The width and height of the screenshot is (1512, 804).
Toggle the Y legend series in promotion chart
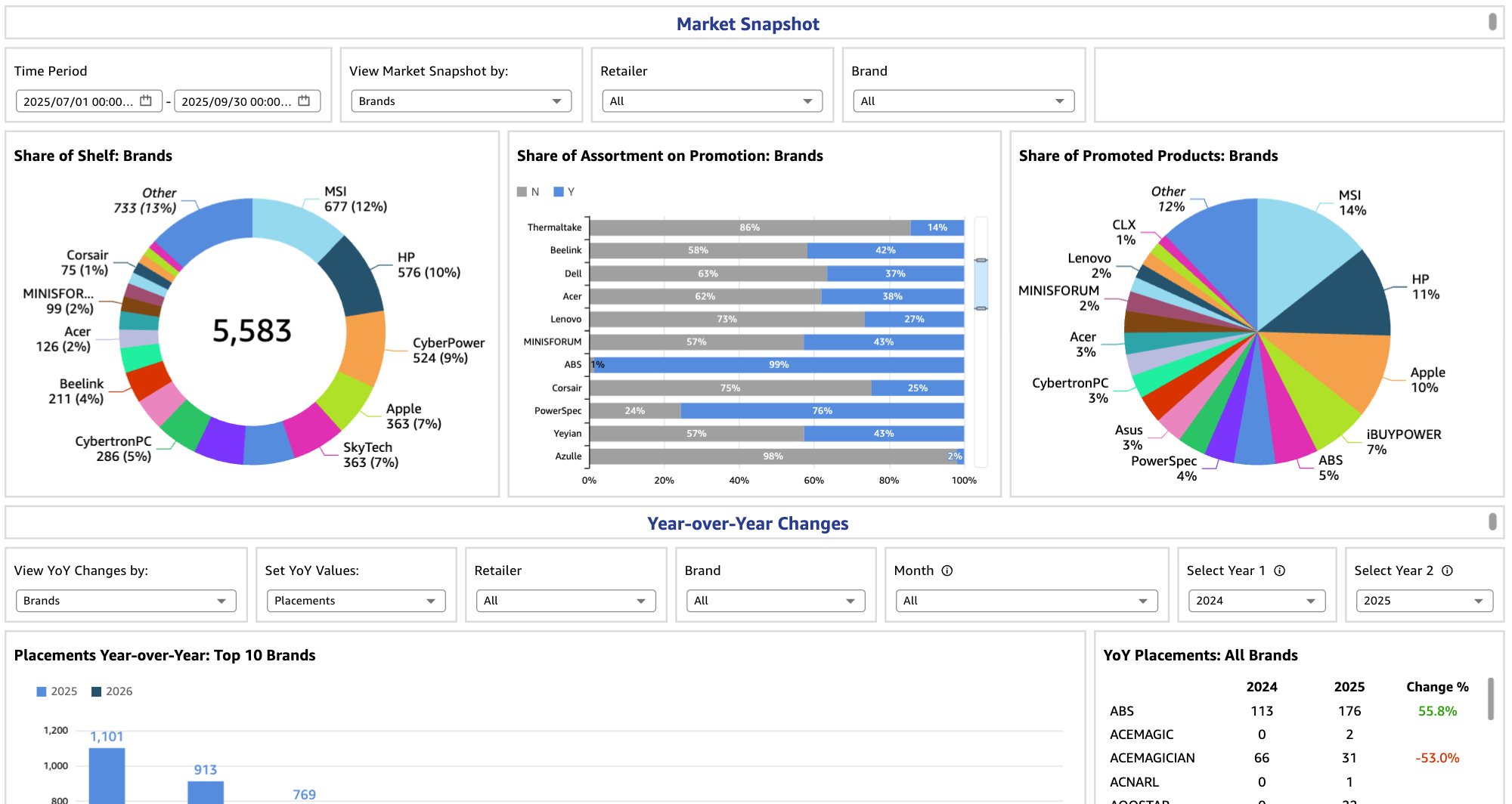point(564,192)
